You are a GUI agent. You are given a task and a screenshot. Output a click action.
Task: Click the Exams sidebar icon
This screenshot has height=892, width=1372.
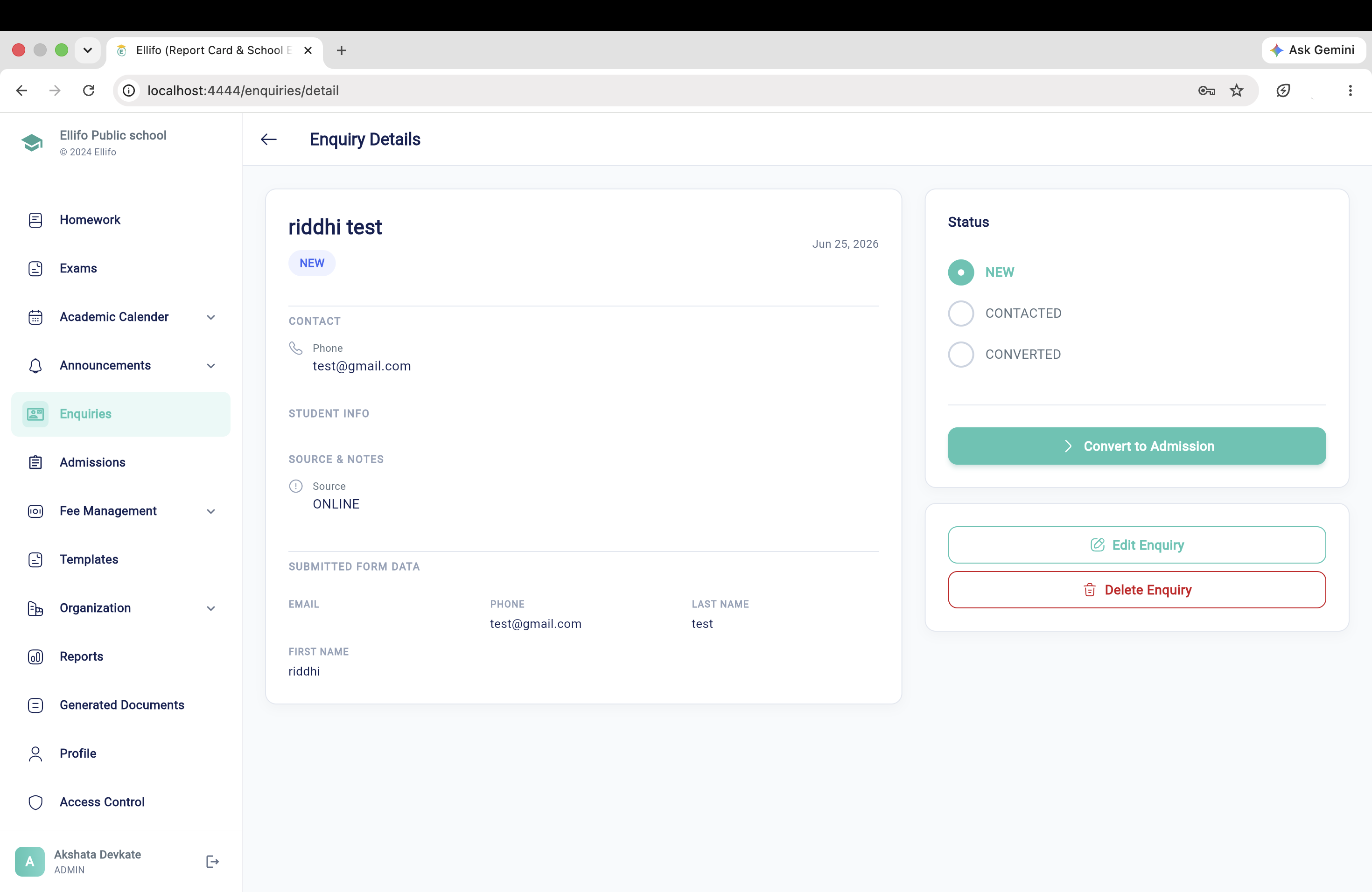click(x=35, y=269)
